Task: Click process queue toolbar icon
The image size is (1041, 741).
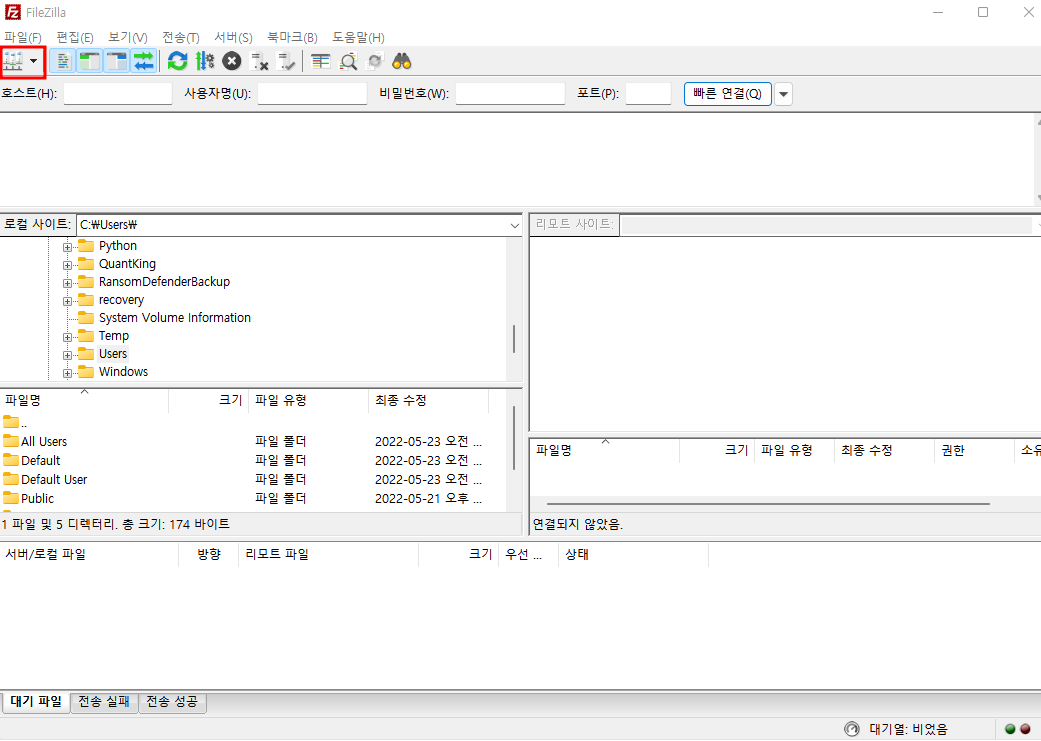Action: (205, 62)
